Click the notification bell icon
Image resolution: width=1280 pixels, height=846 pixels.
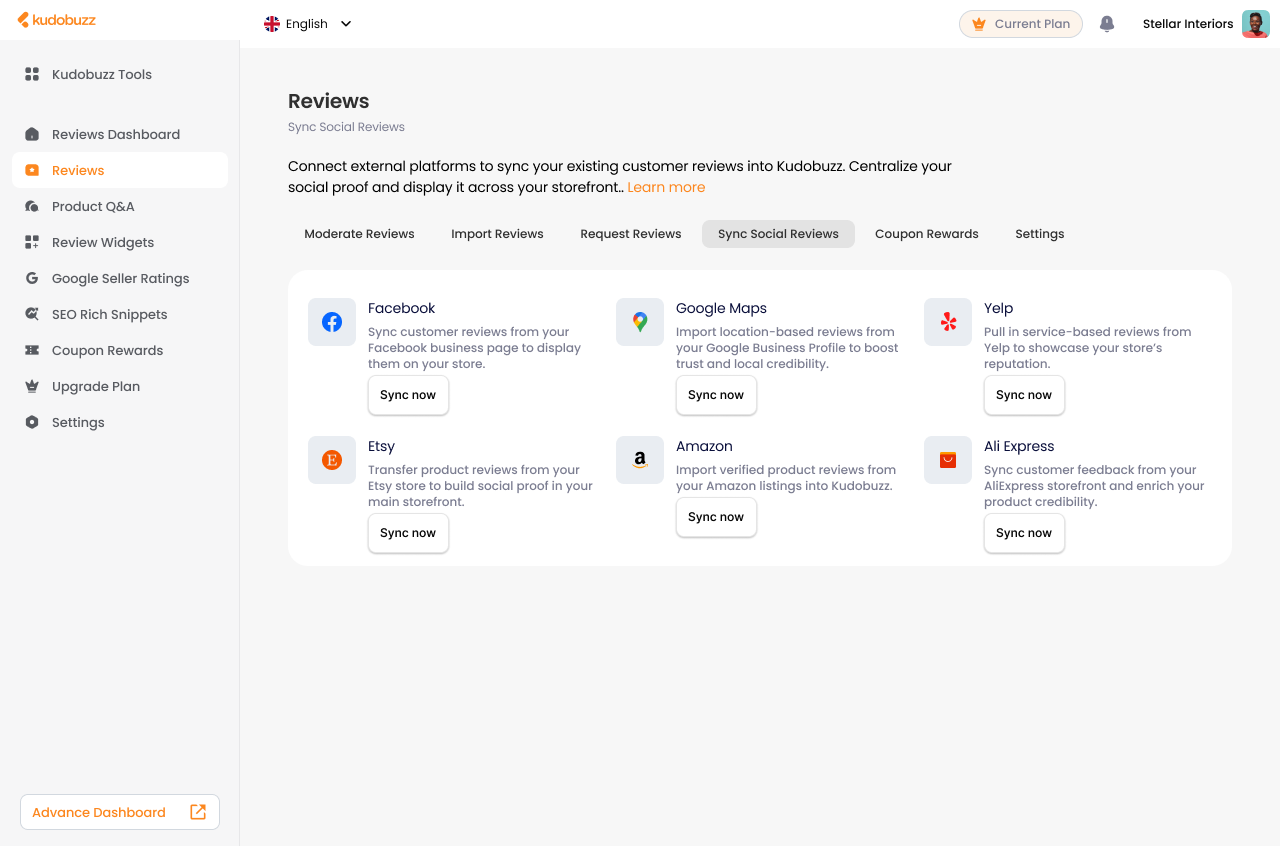click(1107, 24)
